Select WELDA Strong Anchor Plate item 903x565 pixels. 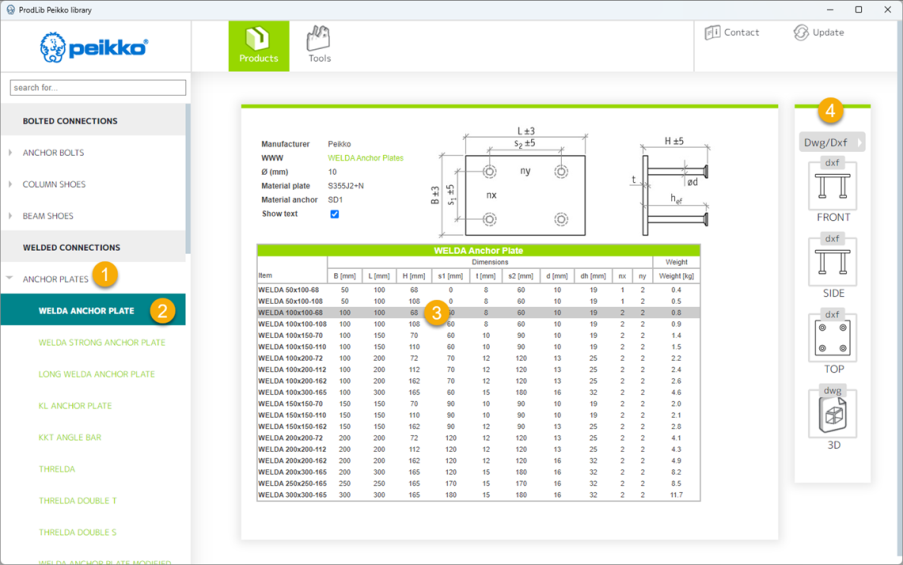(x=102, y=343)
